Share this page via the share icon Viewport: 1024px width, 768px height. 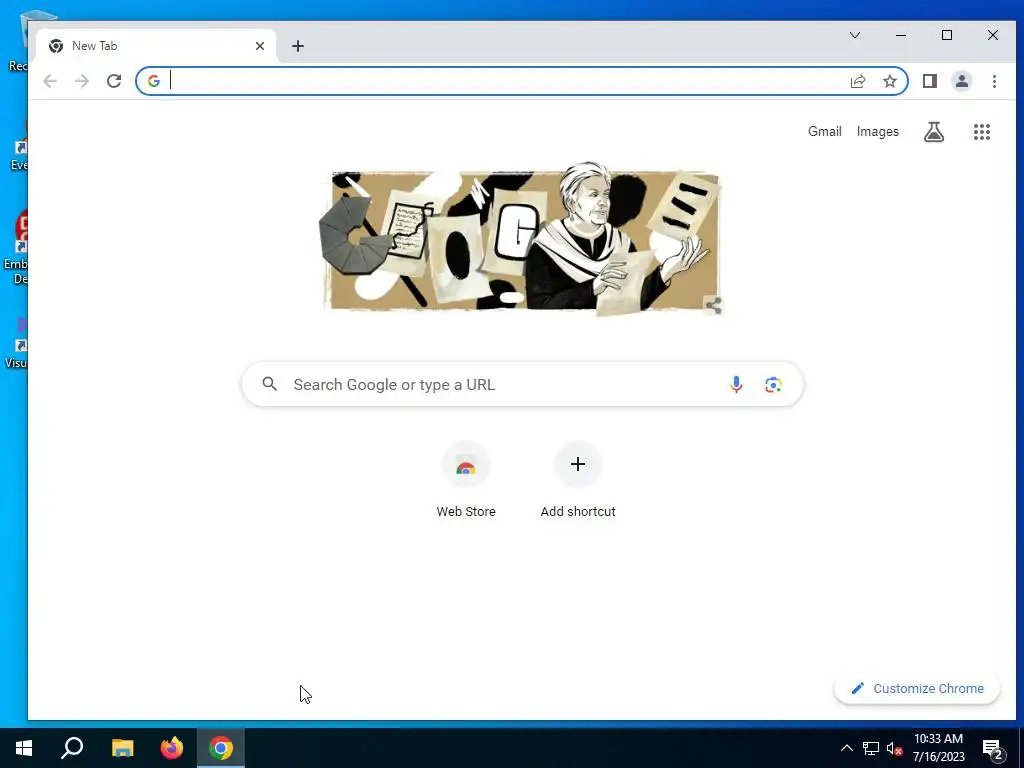857,81
